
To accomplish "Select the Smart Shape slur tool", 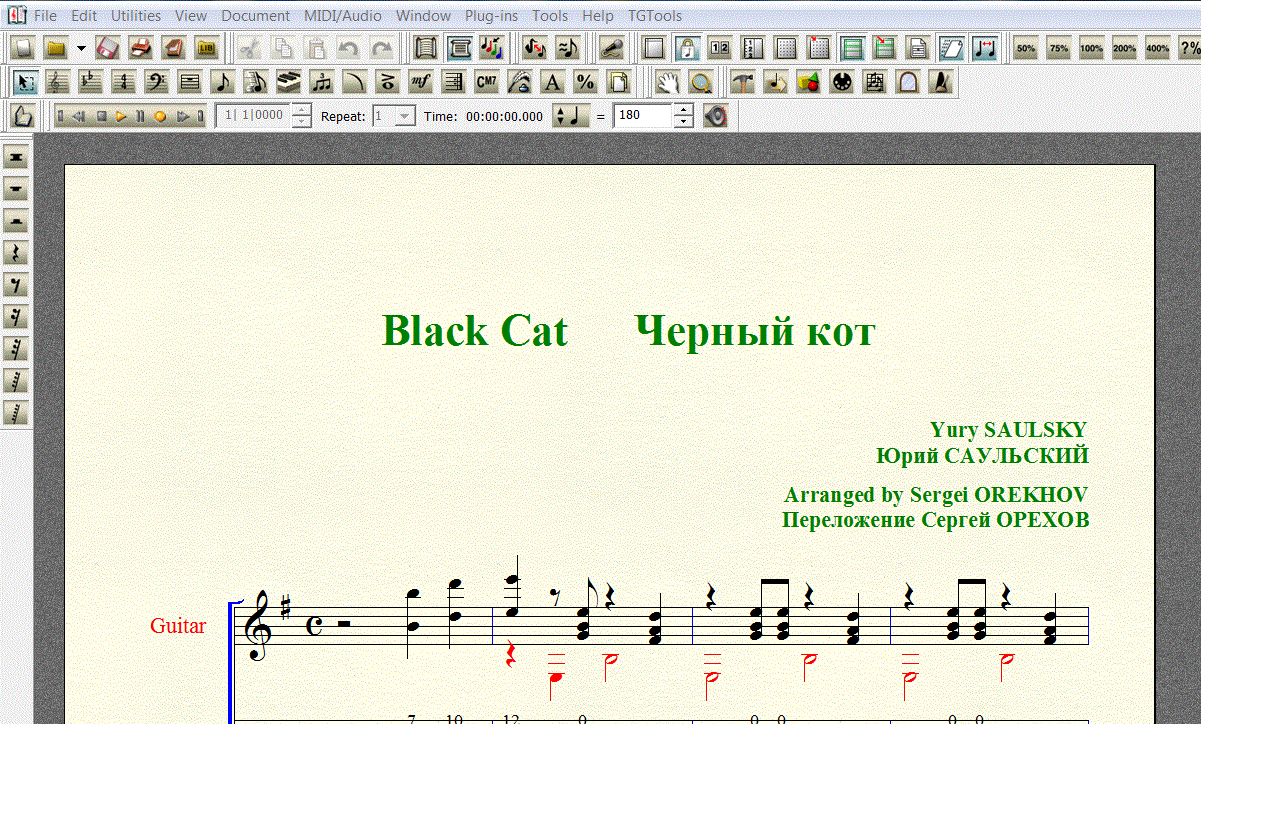I will click(355, 82).
